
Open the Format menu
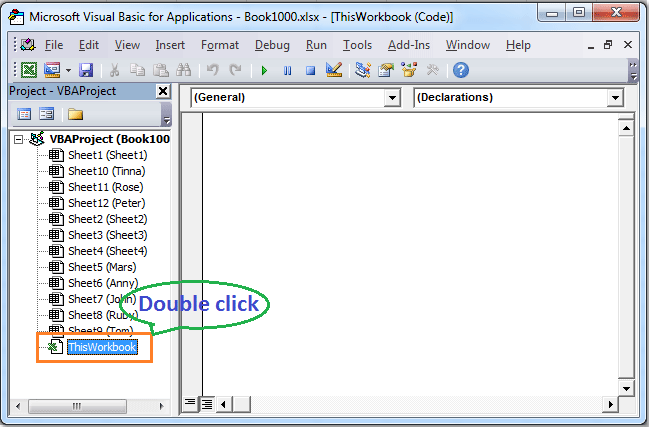[220, 45]
